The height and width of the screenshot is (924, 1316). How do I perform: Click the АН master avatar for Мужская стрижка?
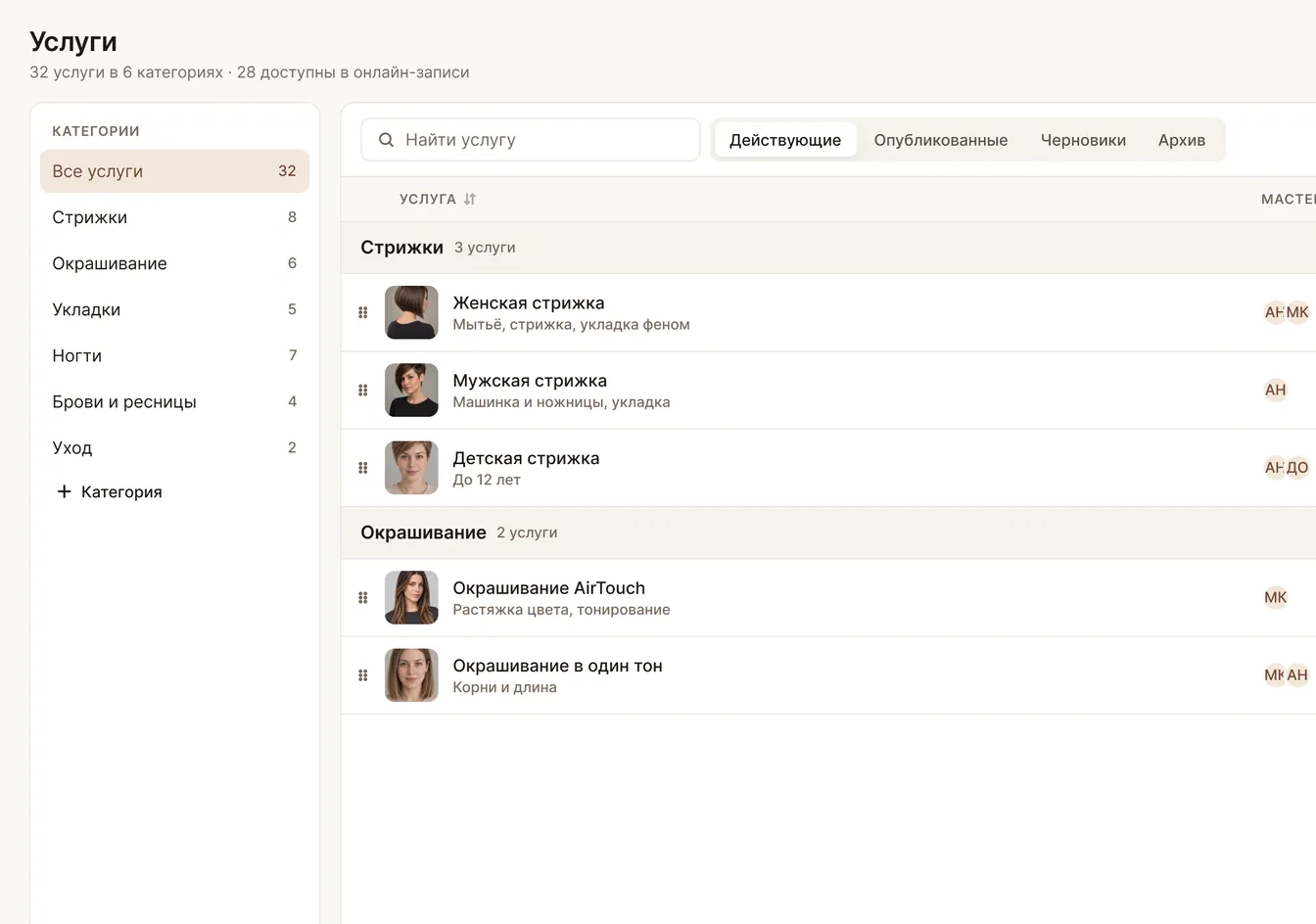coord(1275,390)
